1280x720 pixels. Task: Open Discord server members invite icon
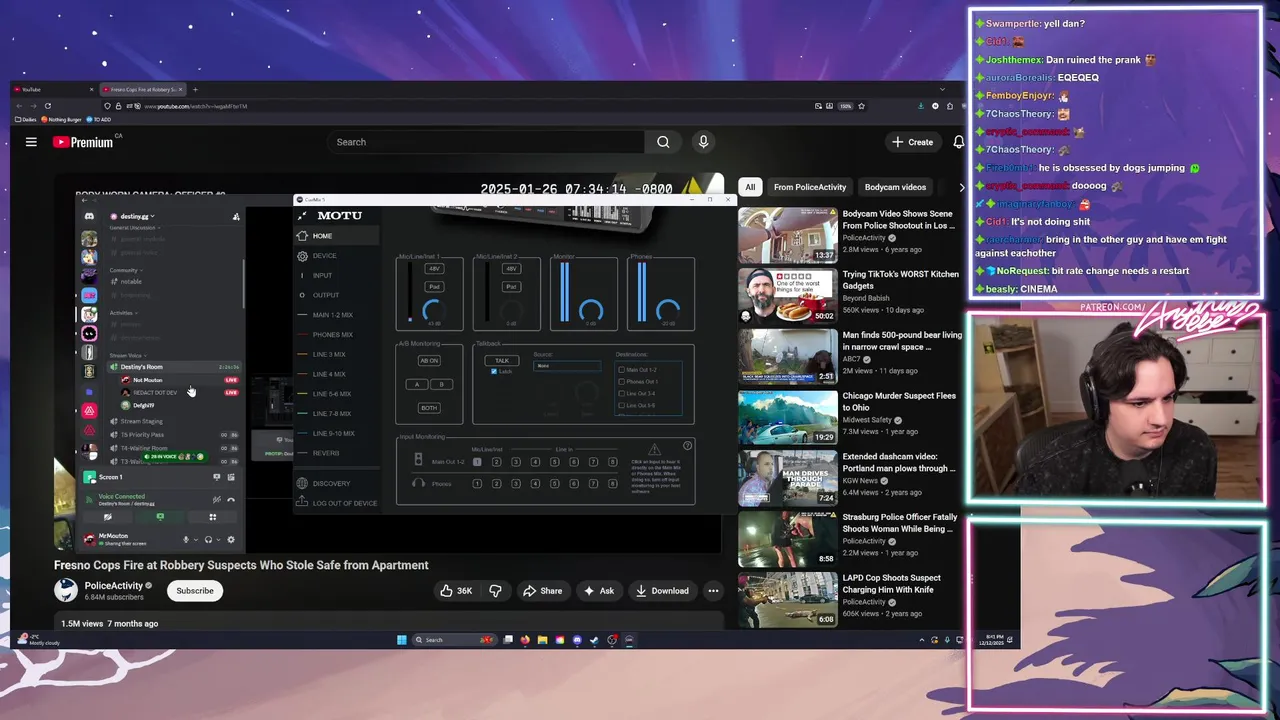(x=236, y=216)
